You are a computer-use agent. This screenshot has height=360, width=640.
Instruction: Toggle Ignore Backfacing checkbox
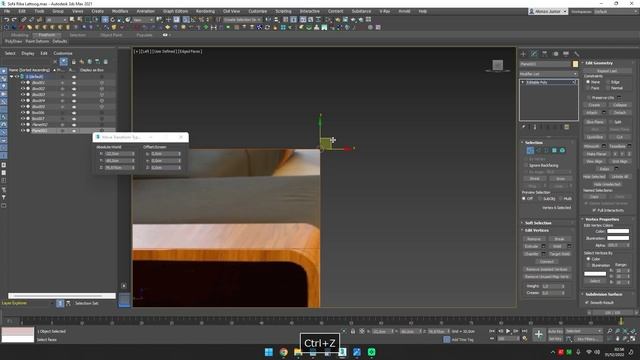(x=526, y=165)
